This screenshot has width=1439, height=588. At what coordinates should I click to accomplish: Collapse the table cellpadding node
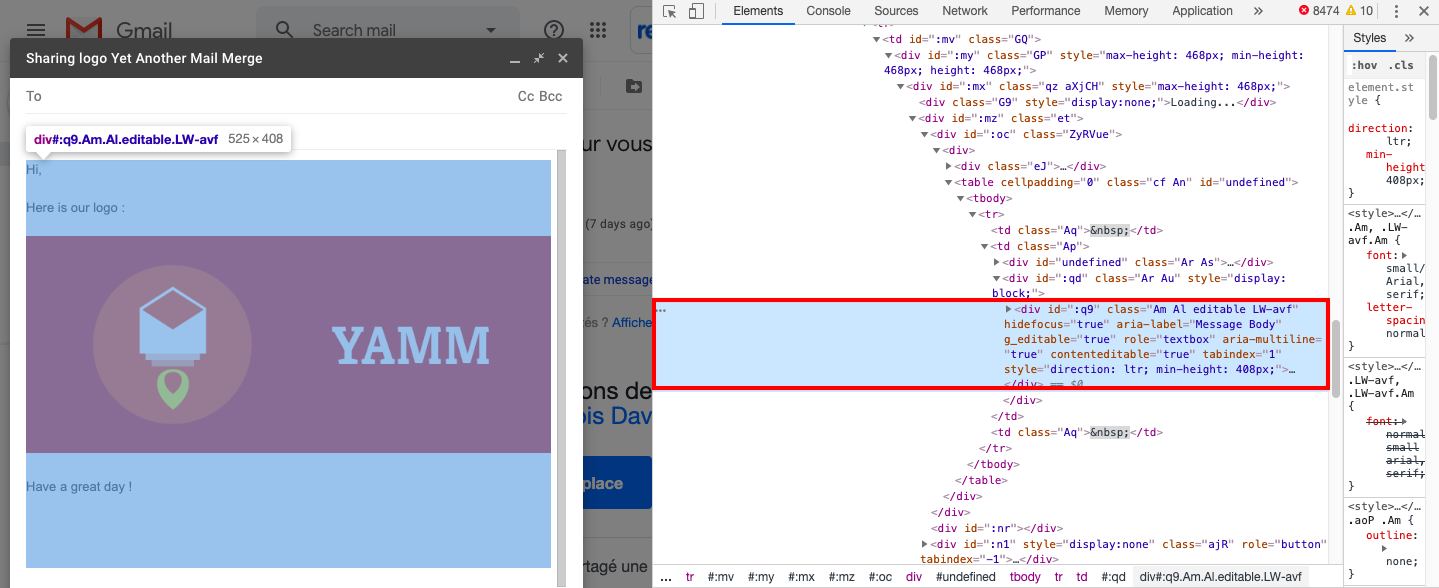pyautogui.click(x=949, y=182)
